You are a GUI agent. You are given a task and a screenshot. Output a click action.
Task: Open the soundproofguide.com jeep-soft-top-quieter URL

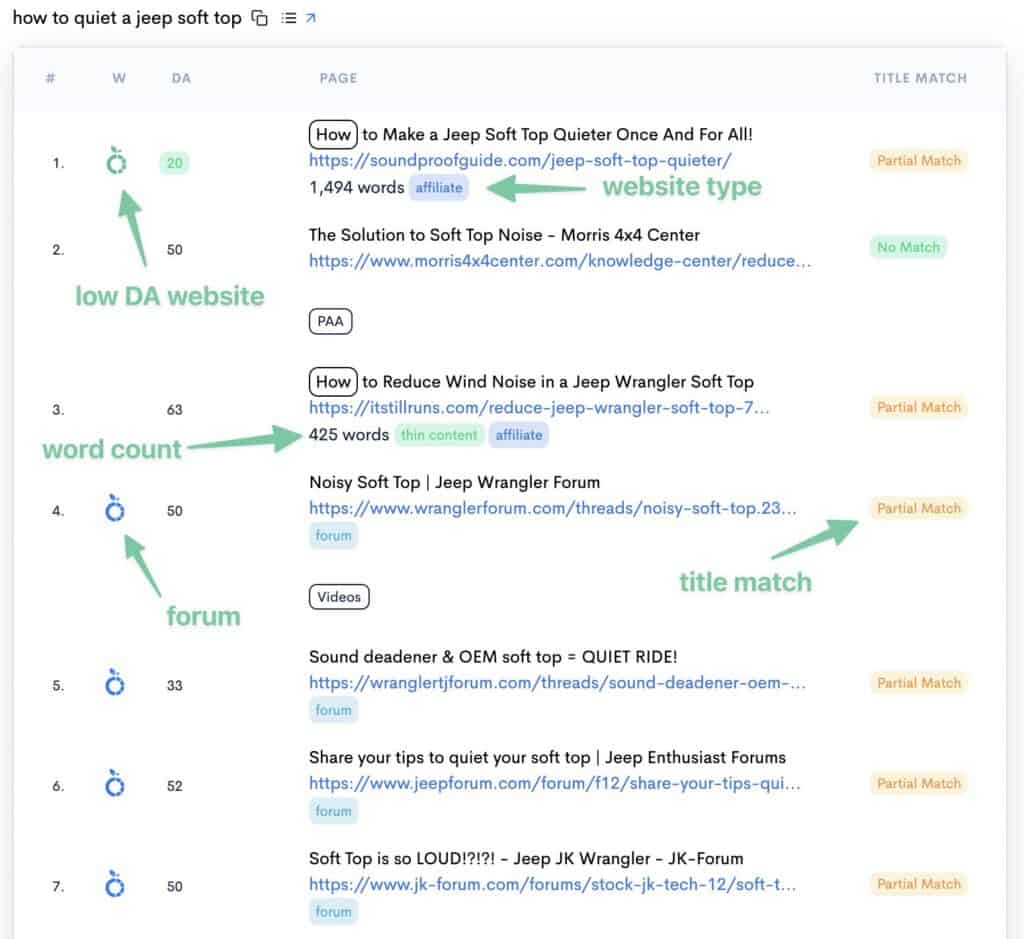pos(520,161)
